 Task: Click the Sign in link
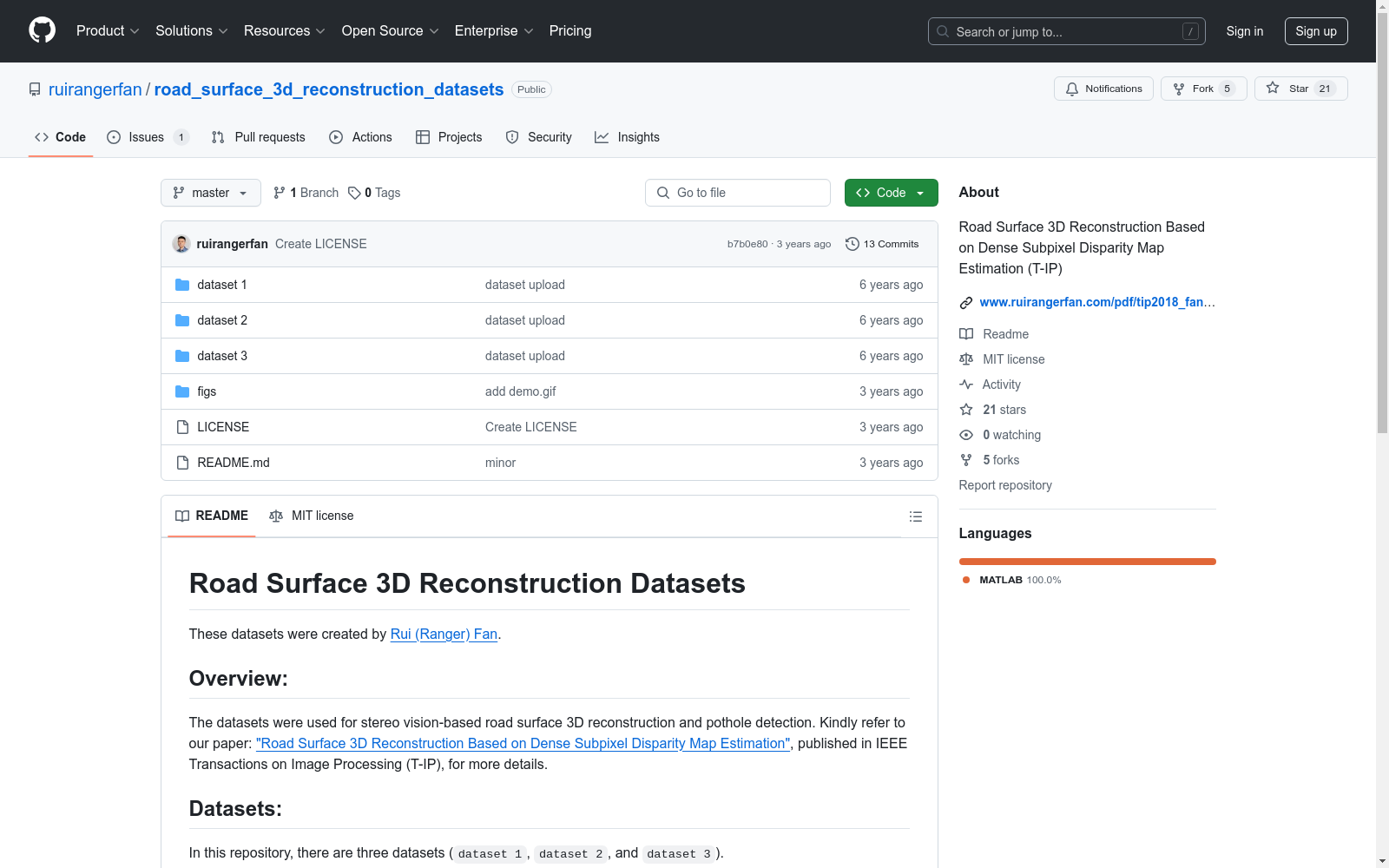(x=1245, y=31)
